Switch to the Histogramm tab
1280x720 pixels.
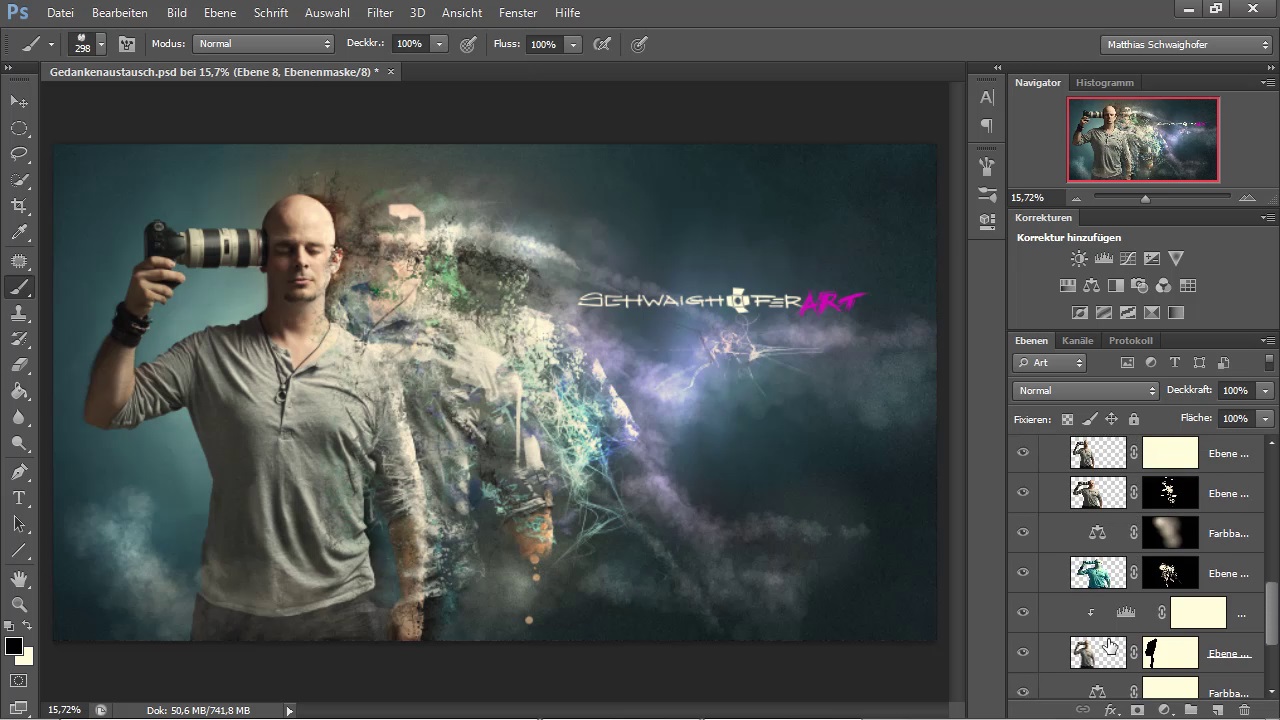tap(1104, 83)
